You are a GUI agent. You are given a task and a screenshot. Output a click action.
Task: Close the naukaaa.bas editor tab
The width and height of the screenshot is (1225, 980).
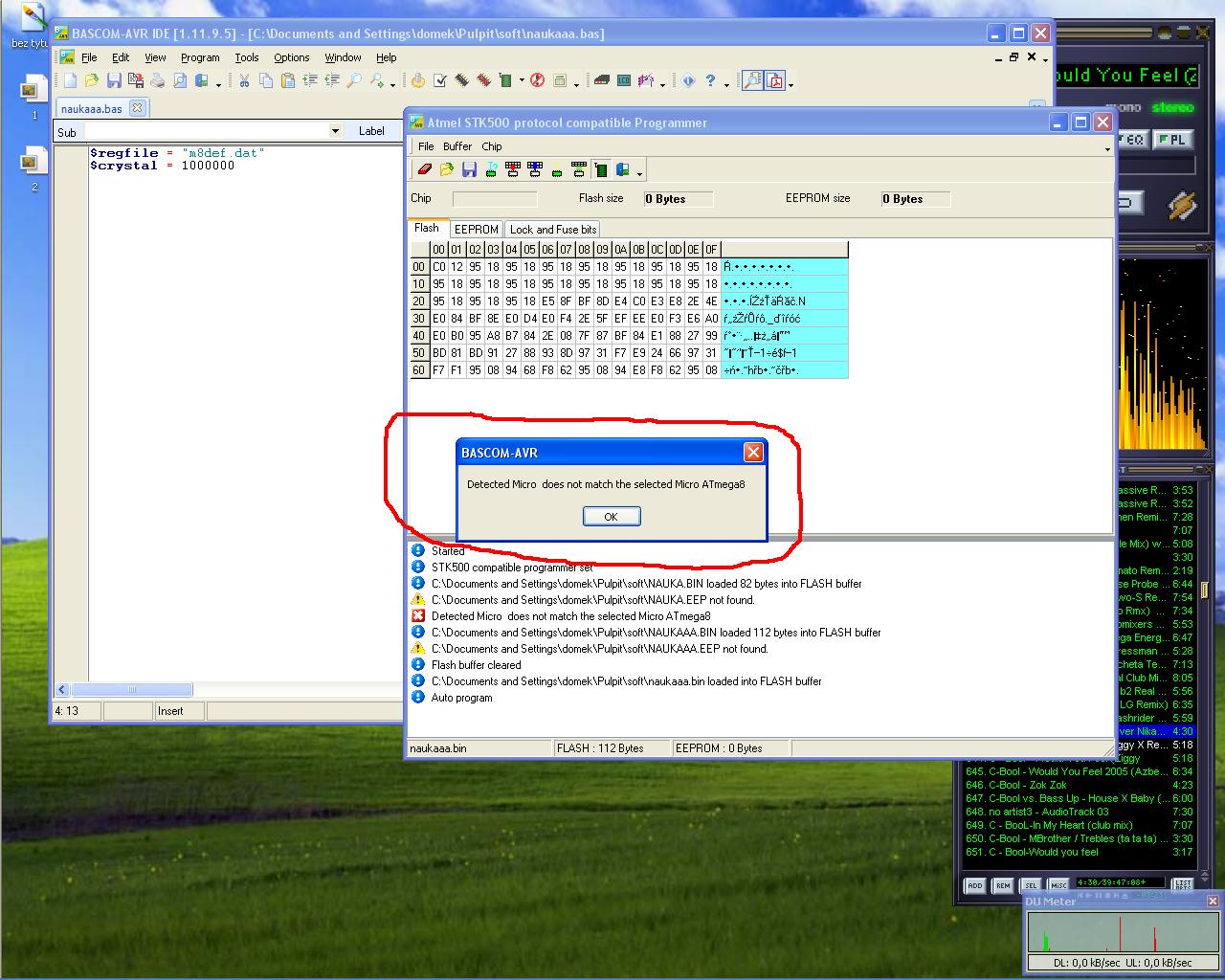[x=137, y=108]
